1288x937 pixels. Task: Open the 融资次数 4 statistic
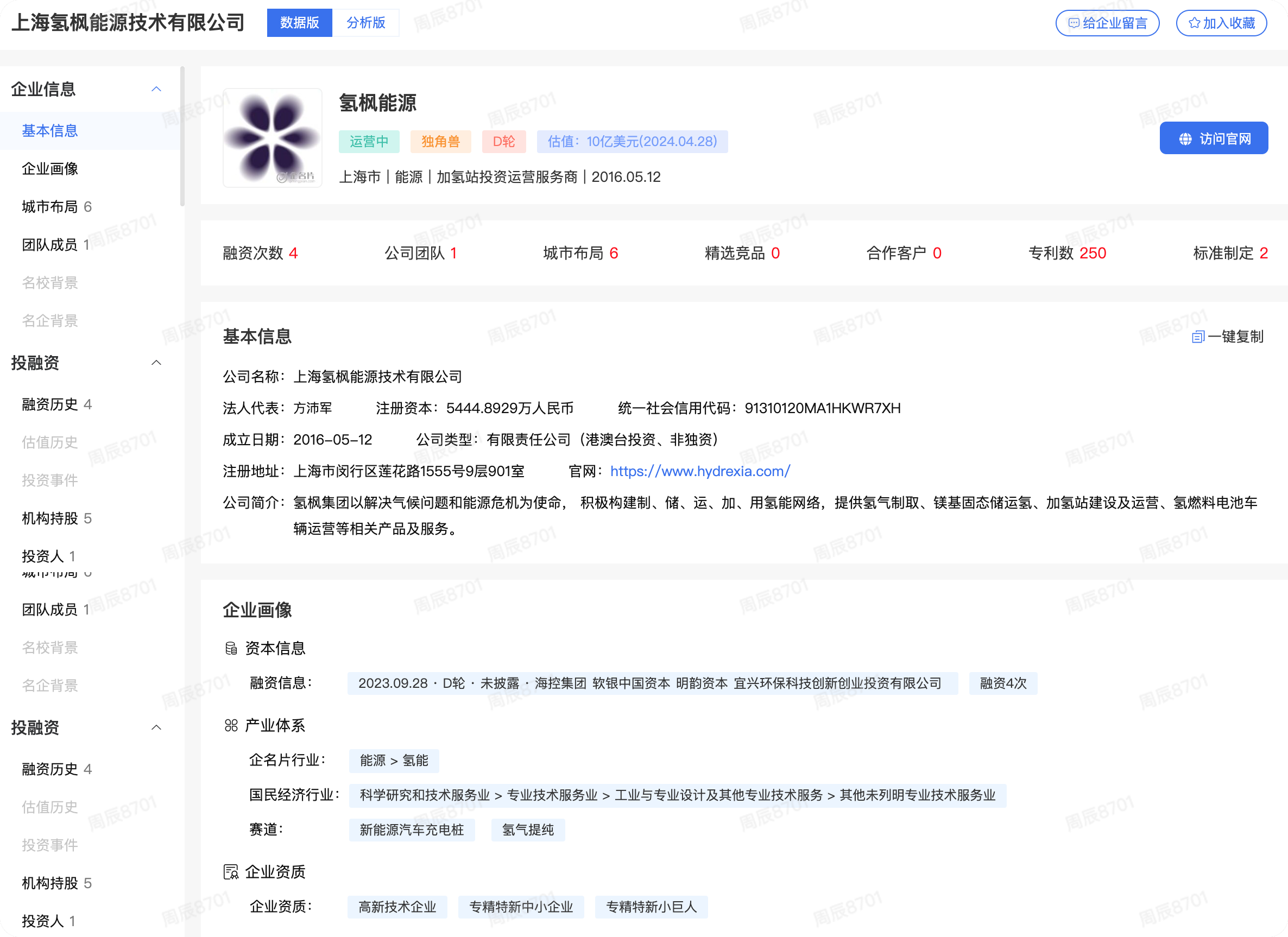tap(261, 254)
